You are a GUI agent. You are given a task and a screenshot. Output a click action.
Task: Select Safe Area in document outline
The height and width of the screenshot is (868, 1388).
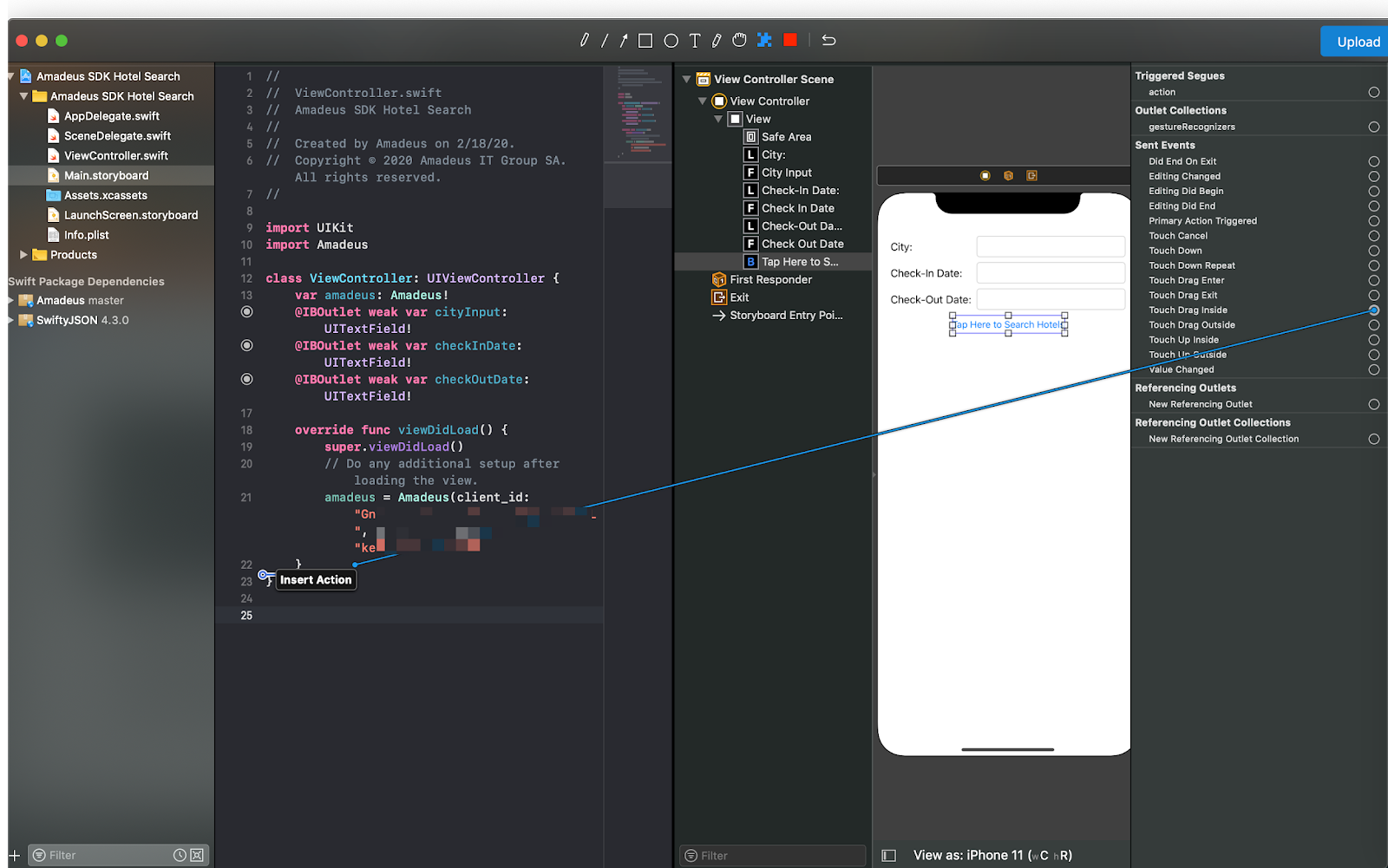786,137
